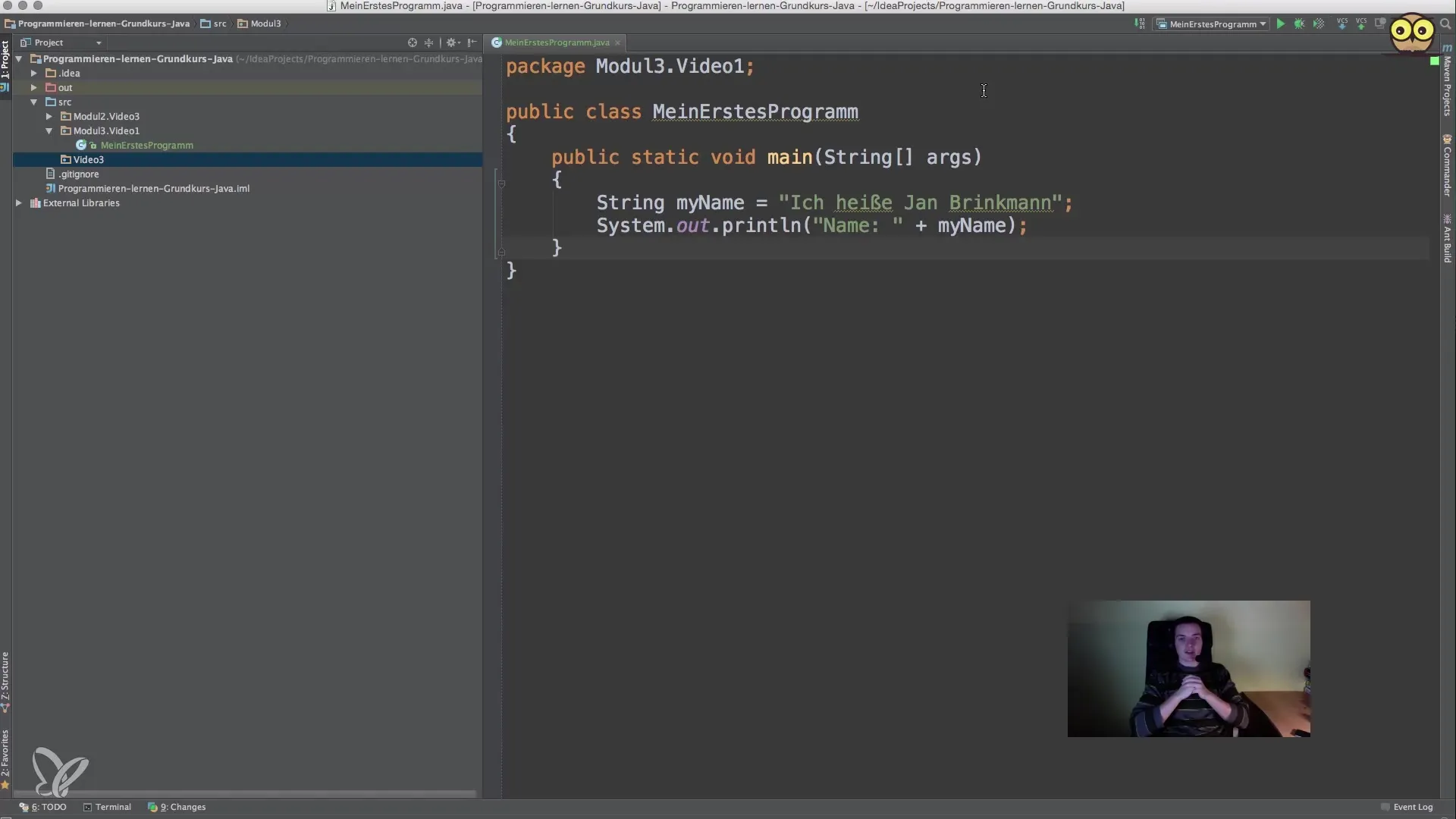Open the search everywhere magnifier icon

[x=1445, y=24]
